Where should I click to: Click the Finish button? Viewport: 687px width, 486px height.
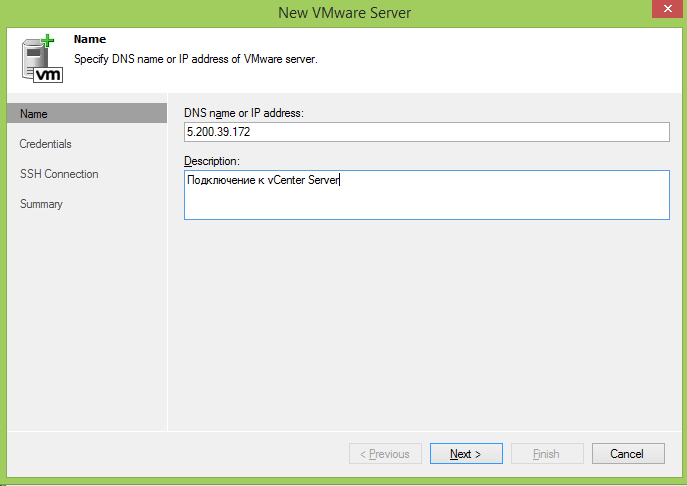547,454
